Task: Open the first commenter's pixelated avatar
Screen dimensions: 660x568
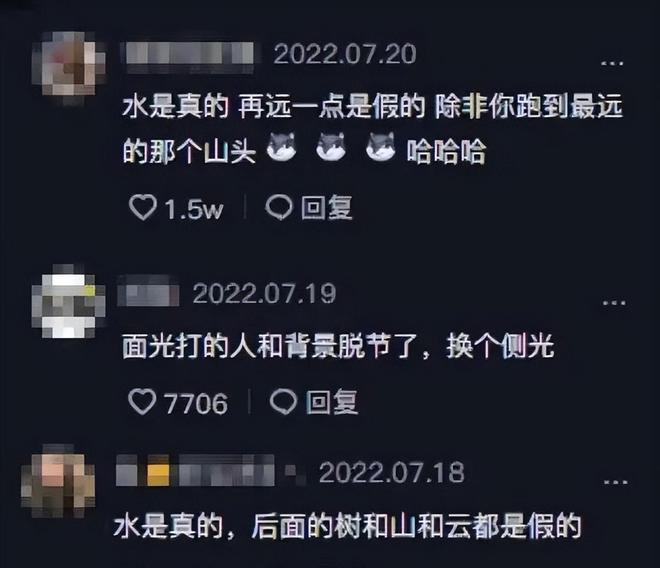Action: point(69,67)
